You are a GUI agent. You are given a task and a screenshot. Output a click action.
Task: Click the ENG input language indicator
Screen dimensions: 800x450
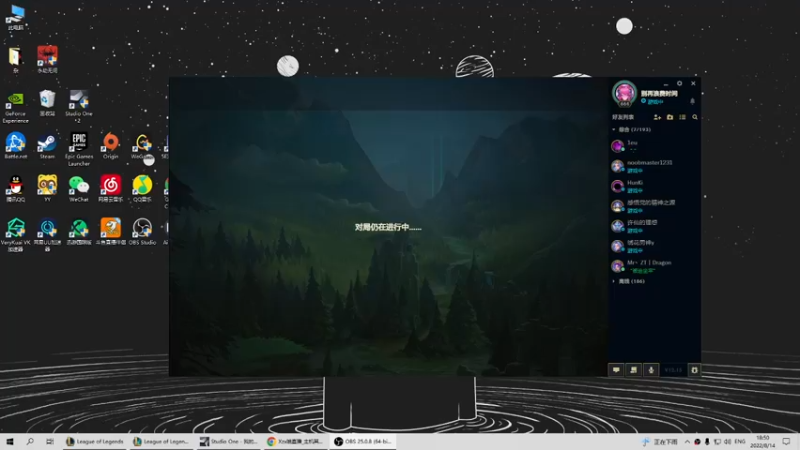[740, 441]
